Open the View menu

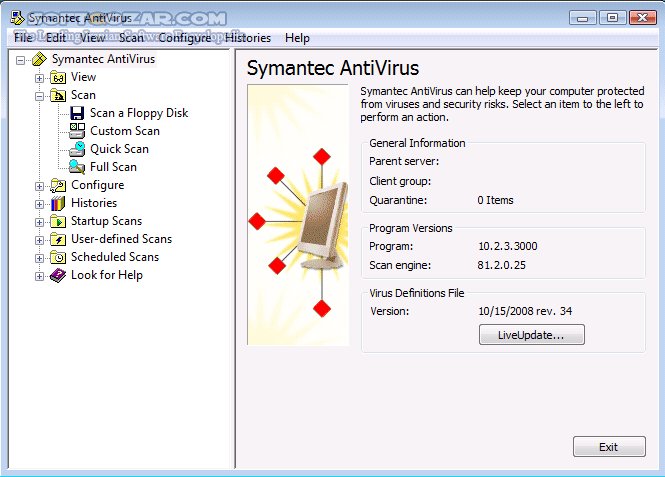(x=92, y=38)
